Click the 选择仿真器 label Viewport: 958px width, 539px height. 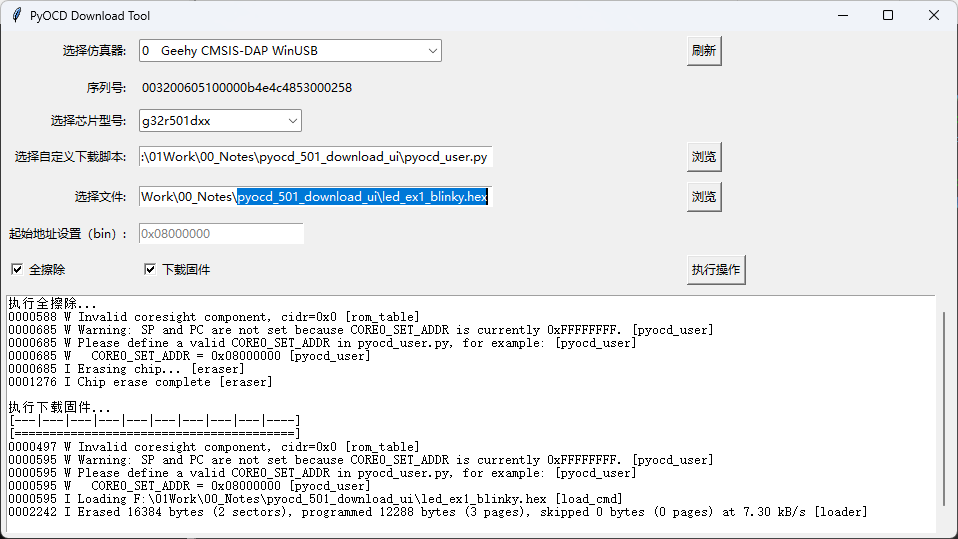(x=94, y=51)
